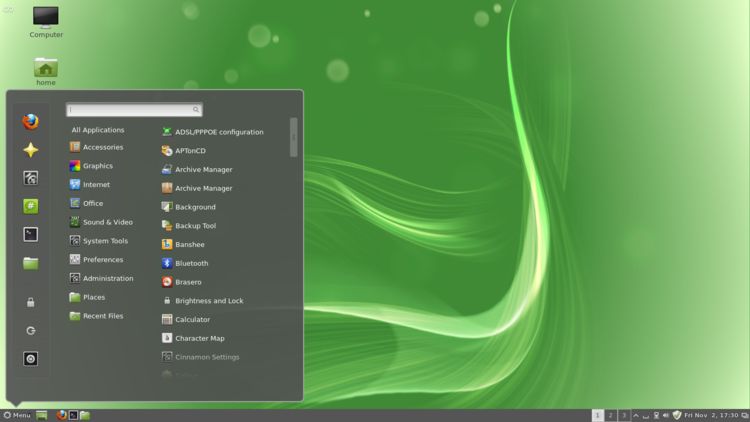Open Terminal from the favorites sidebar

pyautogui.click(x=31, y=234)
